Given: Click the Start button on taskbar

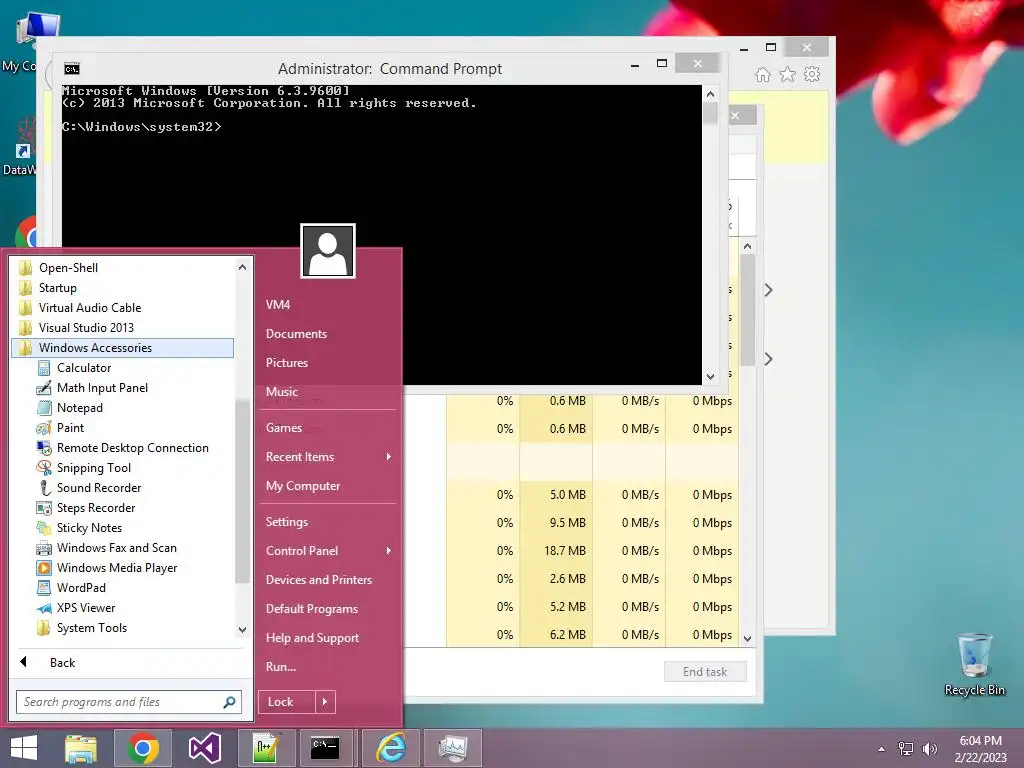Looking at the screenshot, I should (24, 748).
